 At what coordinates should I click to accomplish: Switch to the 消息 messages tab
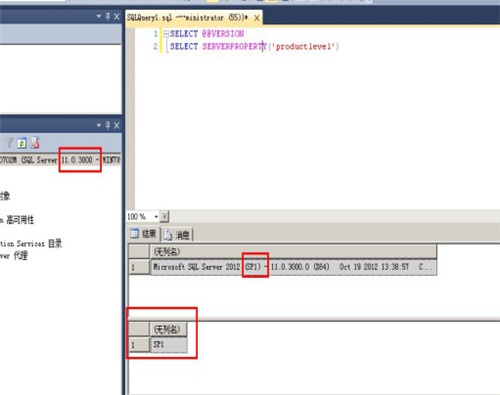177,235
